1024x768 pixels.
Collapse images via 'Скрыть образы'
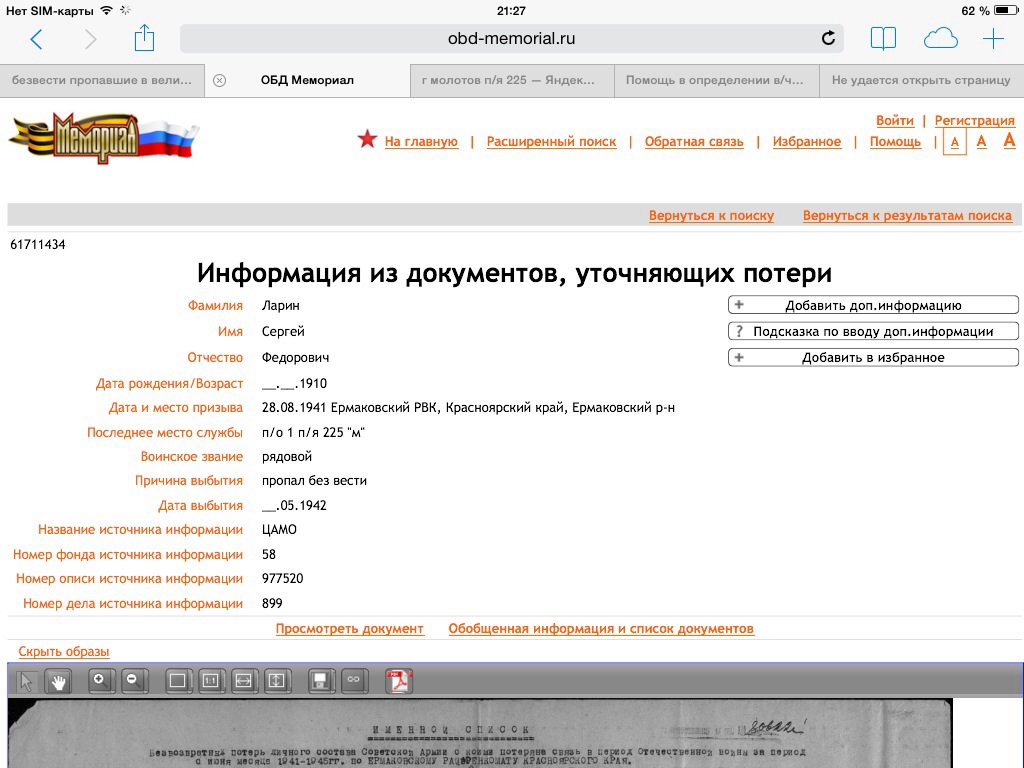coord(64,652)
